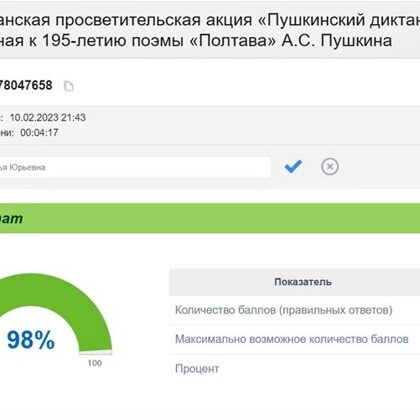Screen dimensions: 420x420
Task: Select the Процент row in the table
Action: pyautogui.click(x=295, y=369)
